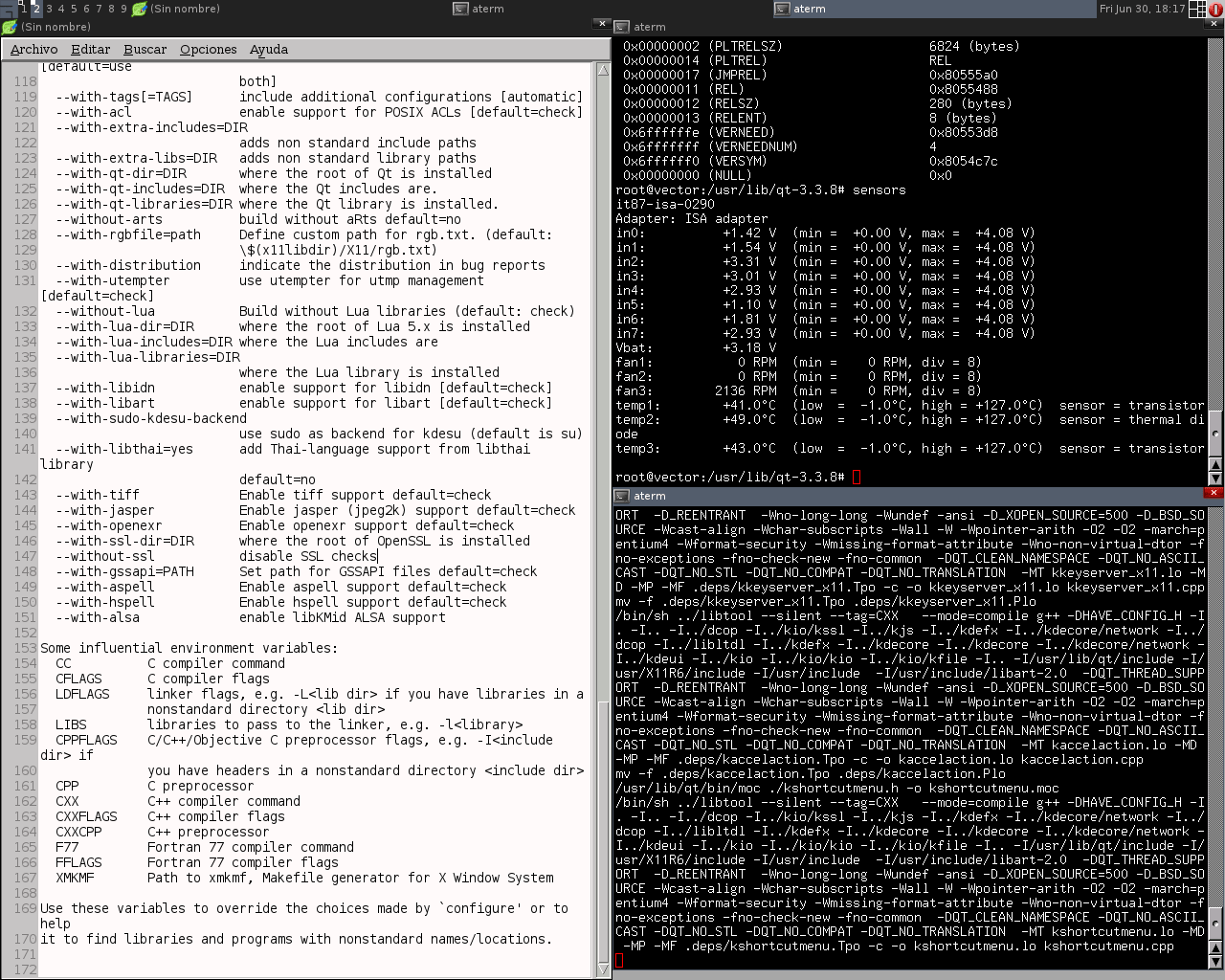Viewport: 1225px width, 980px height.
Task: Click the 'it87-isa-0290' line in aterm
Action: pos(665,204)
